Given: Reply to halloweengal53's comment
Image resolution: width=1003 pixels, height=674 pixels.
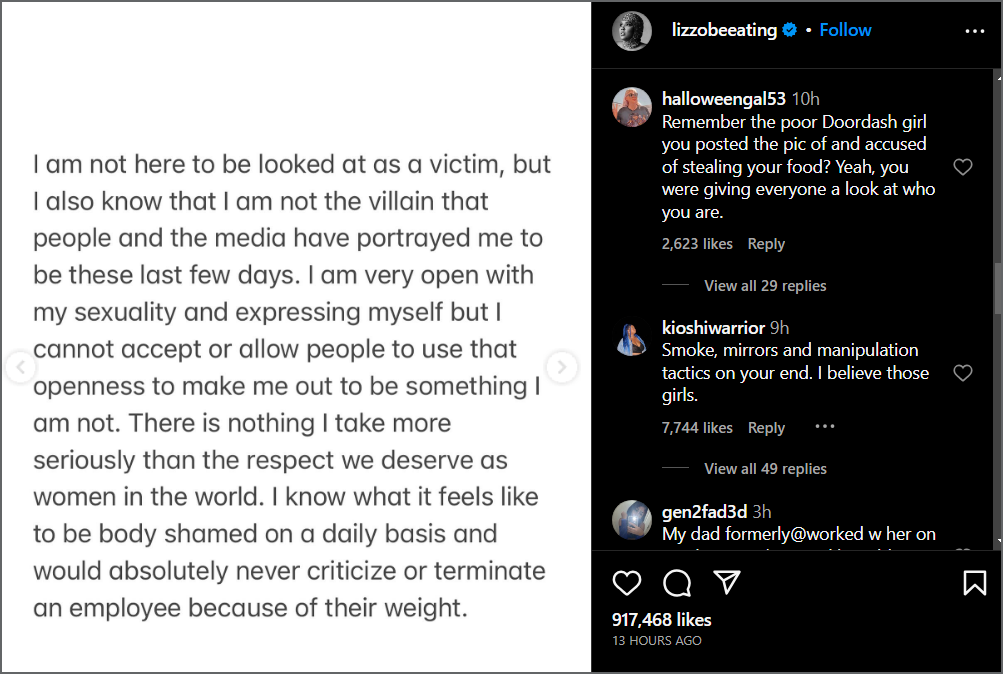Looking at the screenshot, I should click(766, 244).
